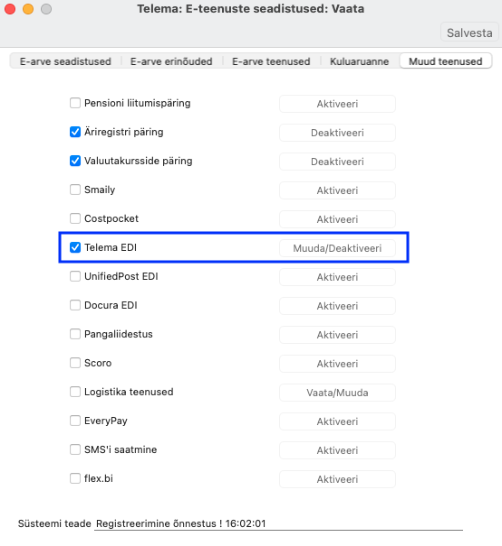Click Aktiveeri for UnifiedPost EDI
The height and width of the screenshot is (546, 502).
pyautogui.click(x=337, y=277)
